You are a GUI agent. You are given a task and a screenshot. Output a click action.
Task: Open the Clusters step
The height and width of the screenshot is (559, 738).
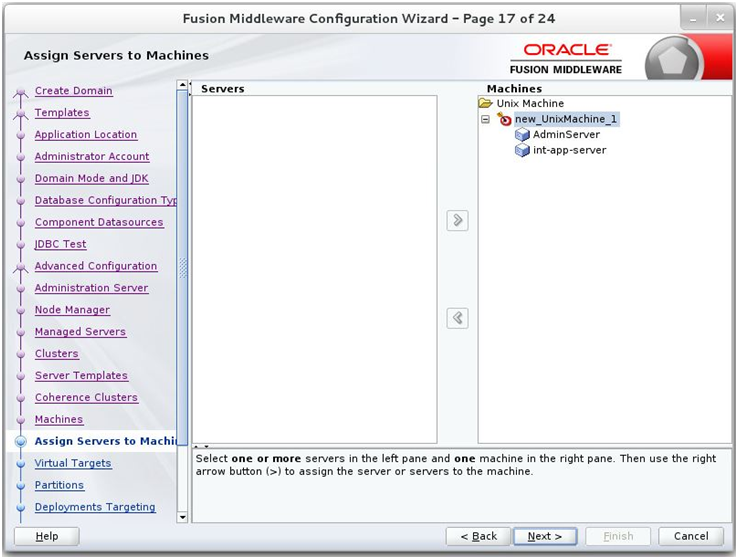56,353
